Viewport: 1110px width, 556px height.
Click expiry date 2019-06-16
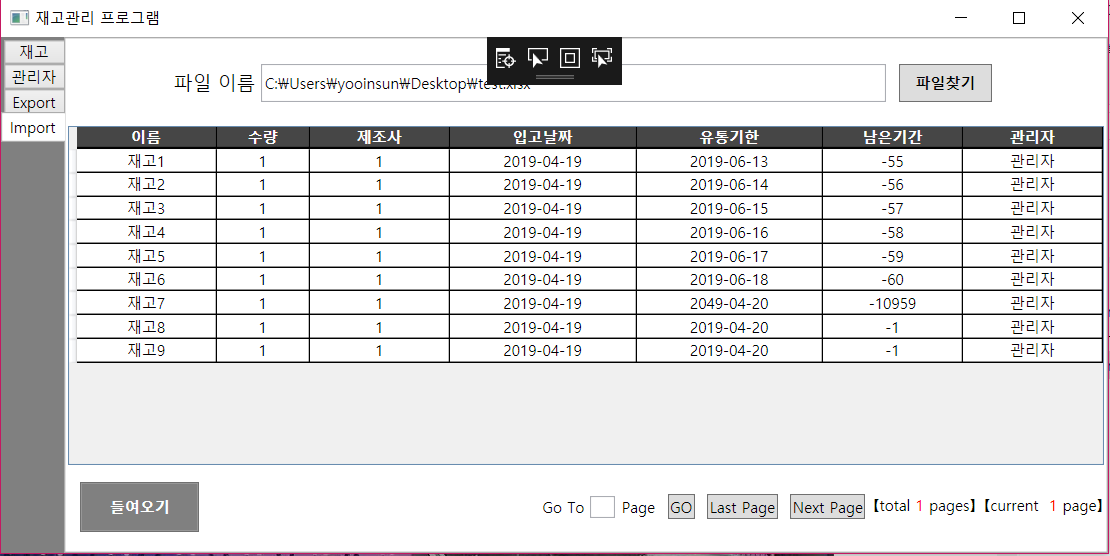click(x=729, y=232)
